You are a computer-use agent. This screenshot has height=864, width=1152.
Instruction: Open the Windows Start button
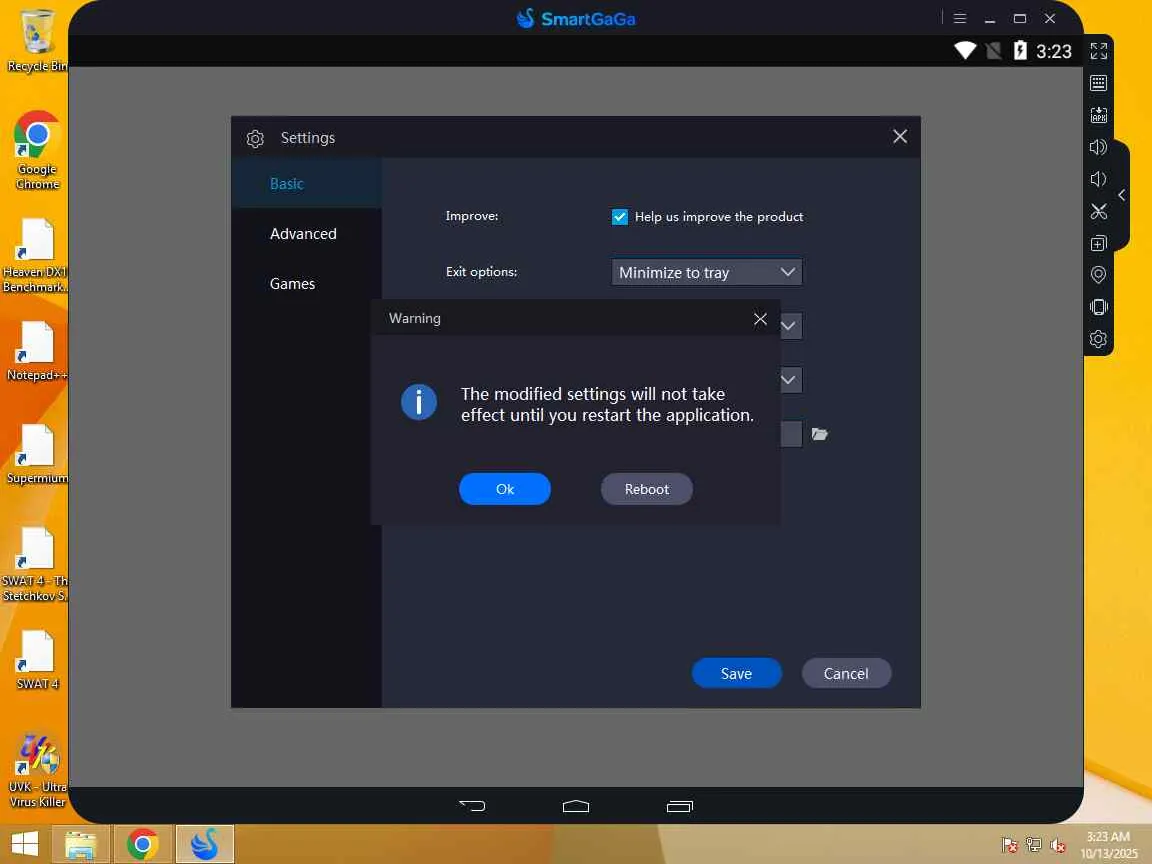(24, 844)
